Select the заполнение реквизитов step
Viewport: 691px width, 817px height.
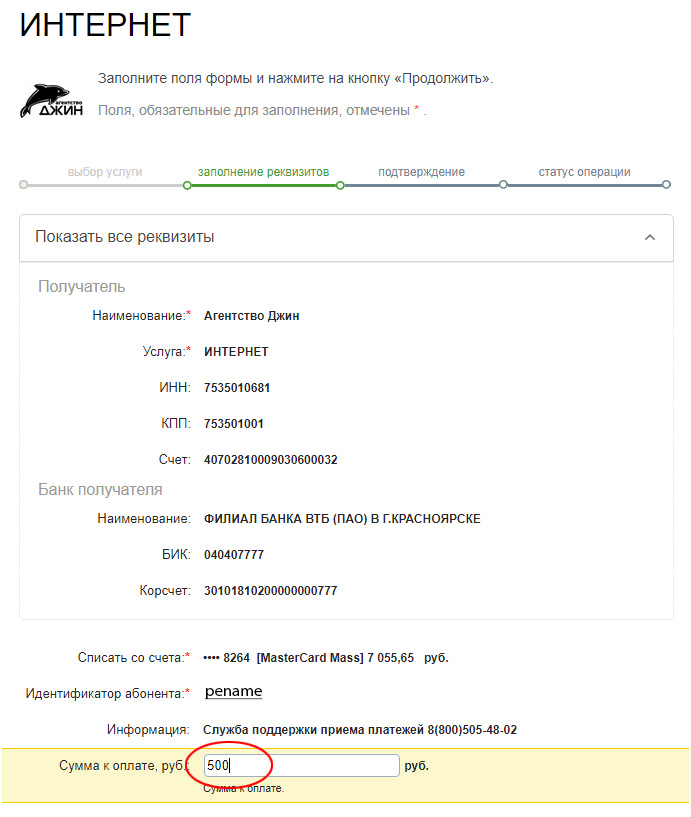[x=263, y=172]
